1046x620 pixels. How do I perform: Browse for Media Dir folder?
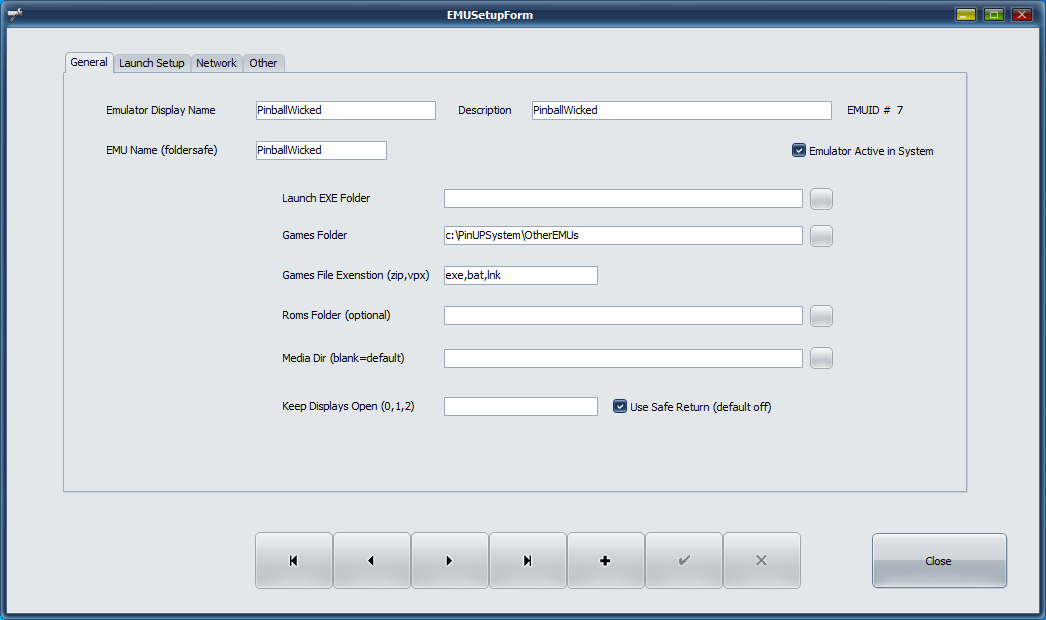click(x=821, y=358)
